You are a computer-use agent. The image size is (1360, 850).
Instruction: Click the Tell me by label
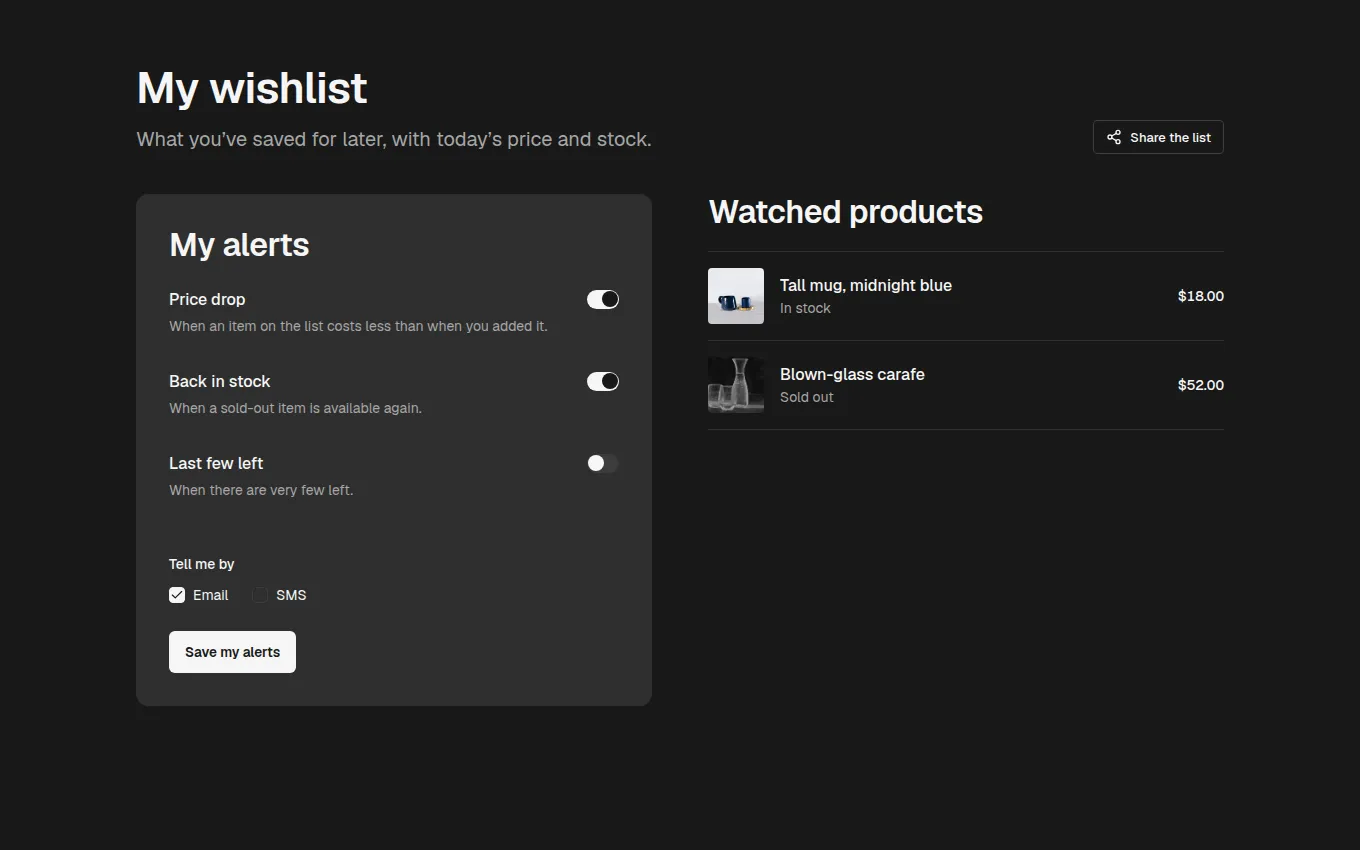coord(202,564)
